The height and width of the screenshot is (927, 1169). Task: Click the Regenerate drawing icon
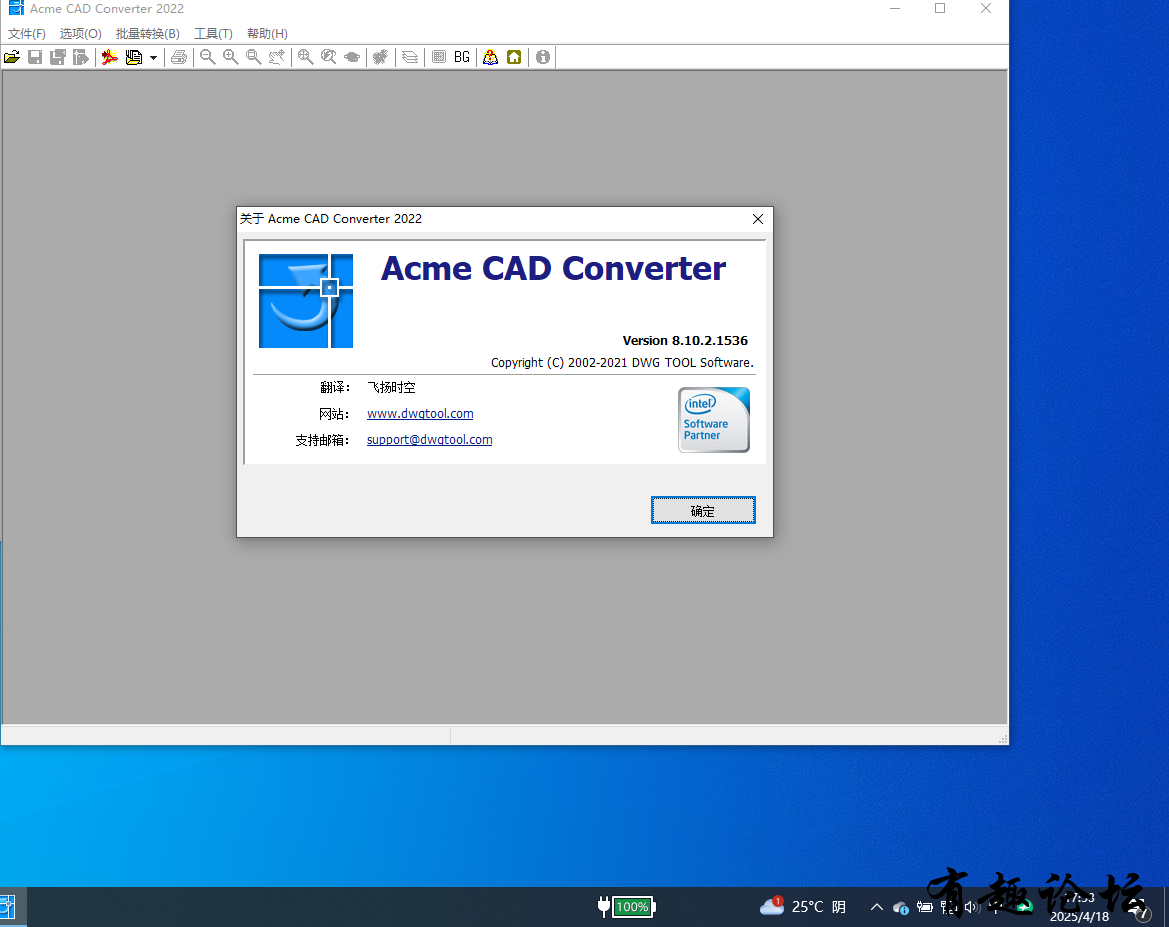pos(380,57)
